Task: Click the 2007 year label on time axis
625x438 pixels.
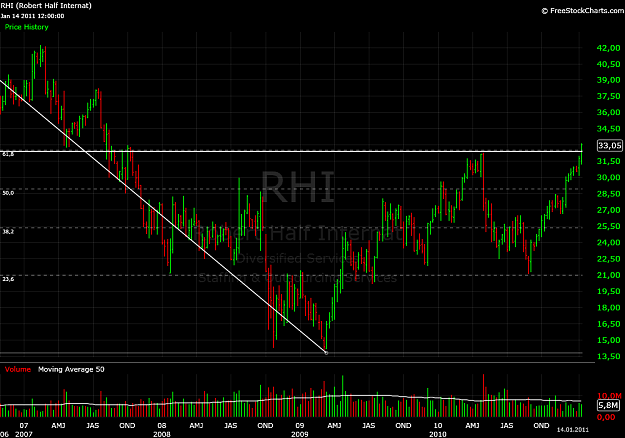Action: pos(24,434)
